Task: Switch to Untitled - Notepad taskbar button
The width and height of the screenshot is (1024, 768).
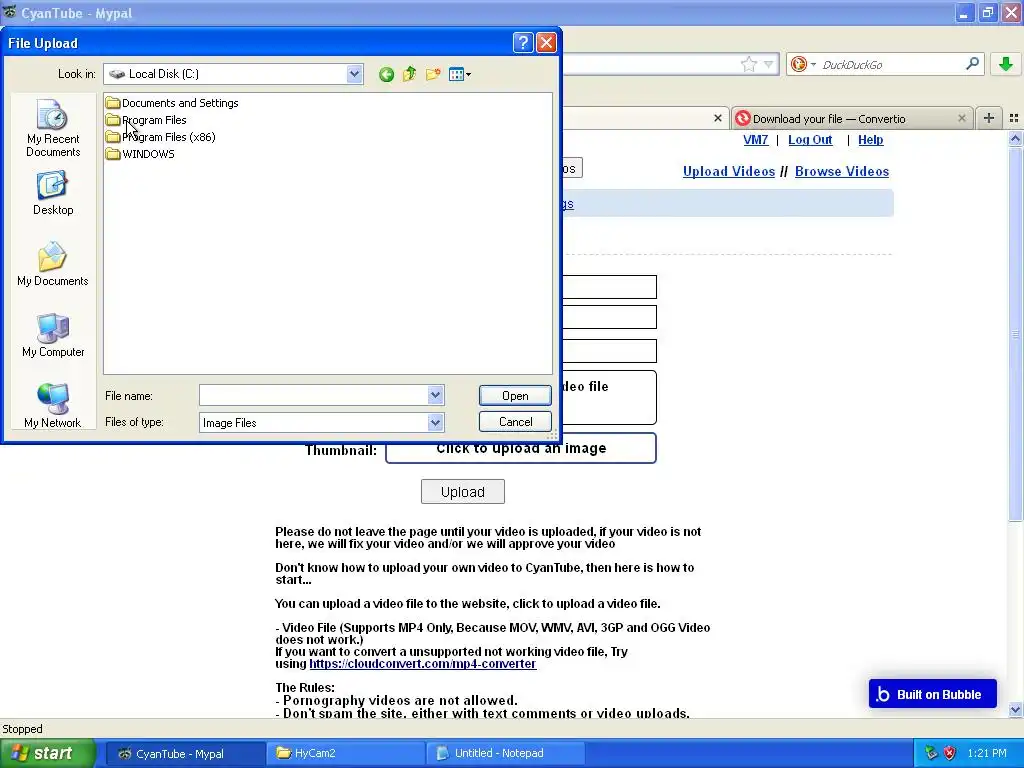Action: pyautogui.click(x=505, y=754)
